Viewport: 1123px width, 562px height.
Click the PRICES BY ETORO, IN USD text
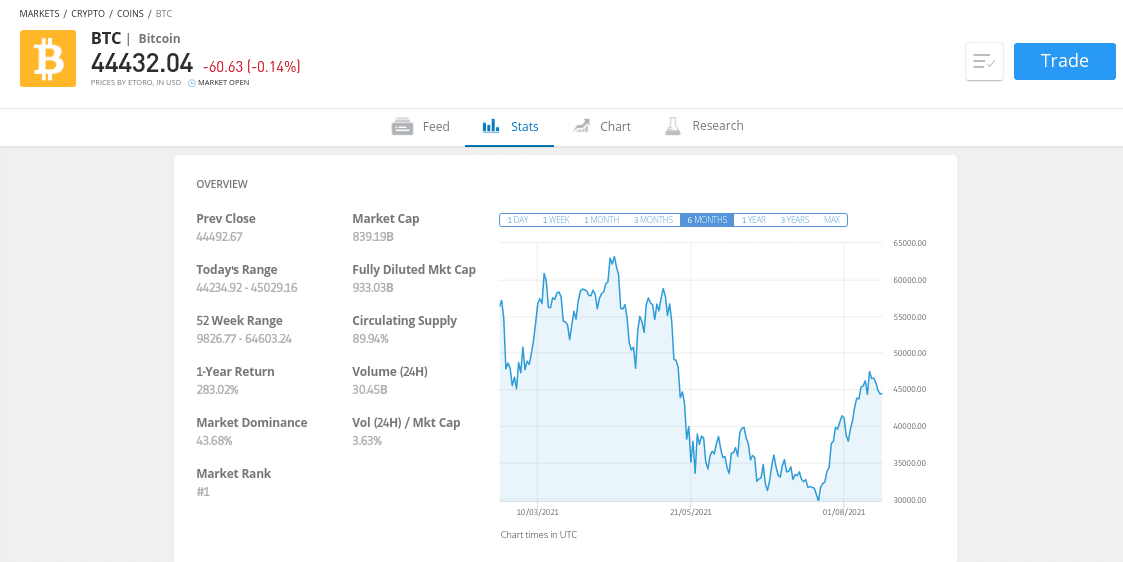[x=135, y=83]
